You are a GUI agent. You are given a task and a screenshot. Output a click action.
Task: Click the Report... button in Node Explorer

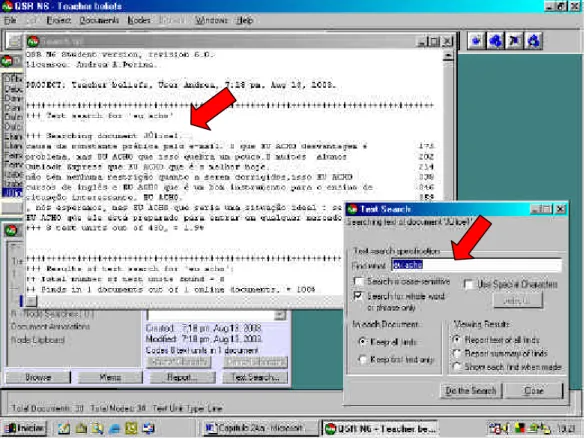(182, 378)
